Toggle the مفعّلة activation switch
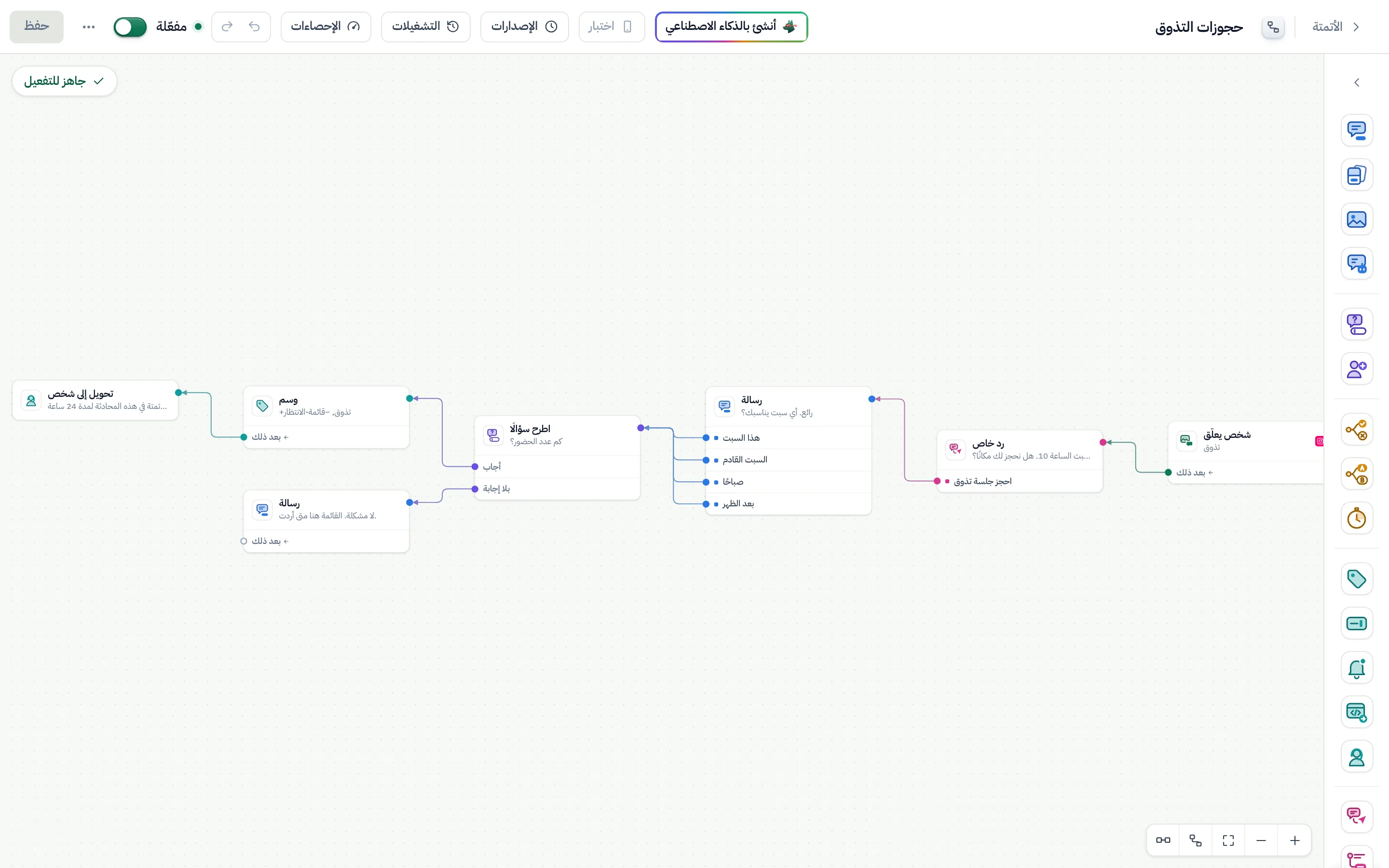Screen dimensions: 1389x868 point(130,27)
